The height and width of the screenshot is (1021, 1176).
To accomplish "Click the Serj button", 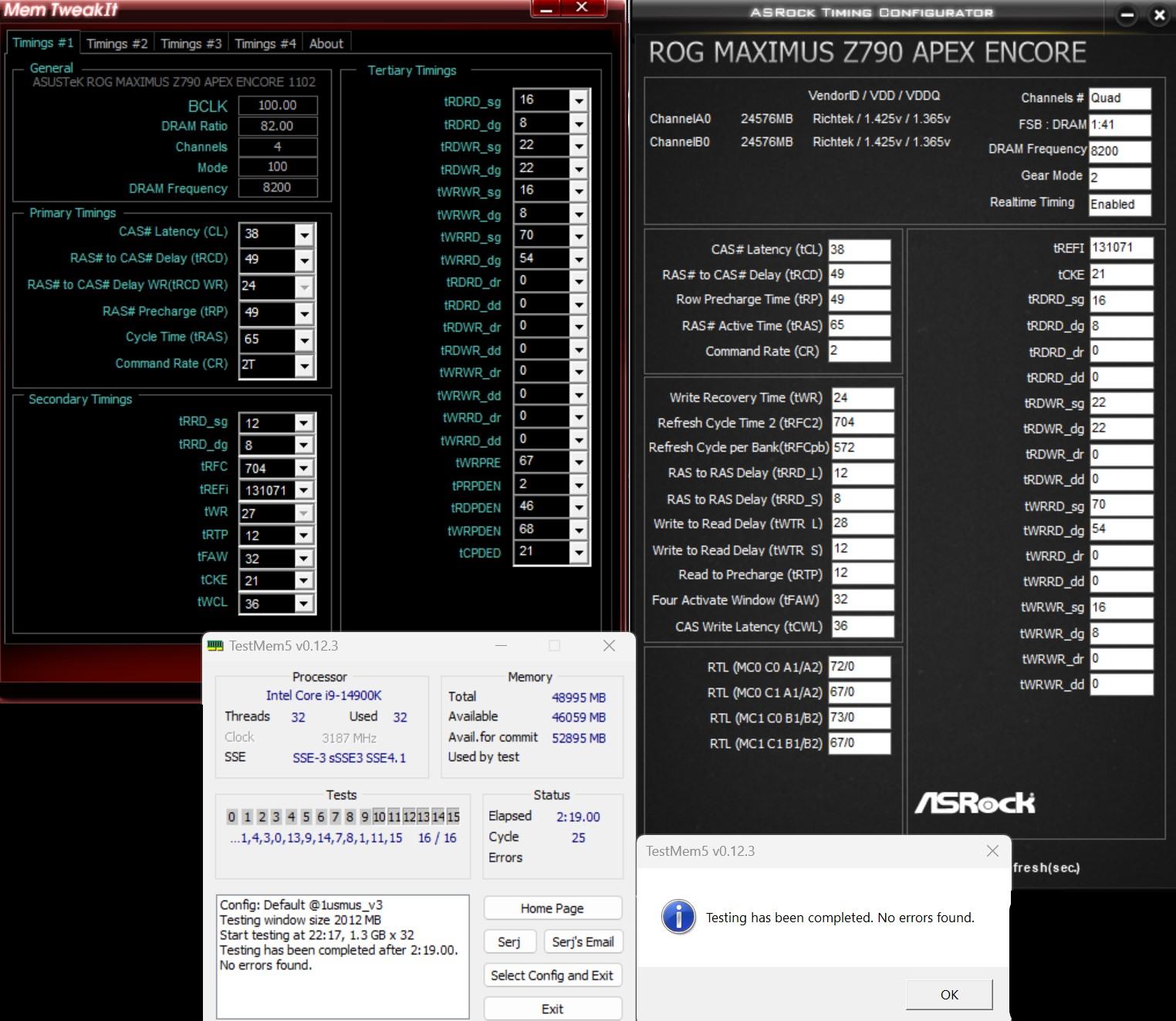I will point(509,942).
